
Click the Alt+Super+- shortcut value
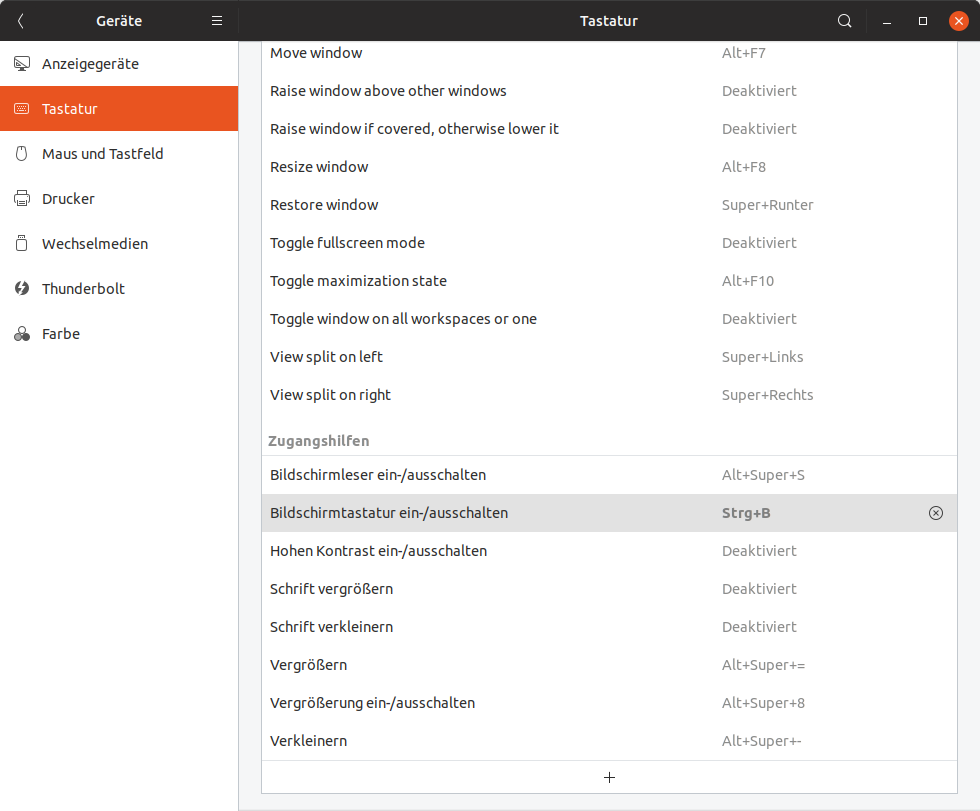tap(761, 741)
